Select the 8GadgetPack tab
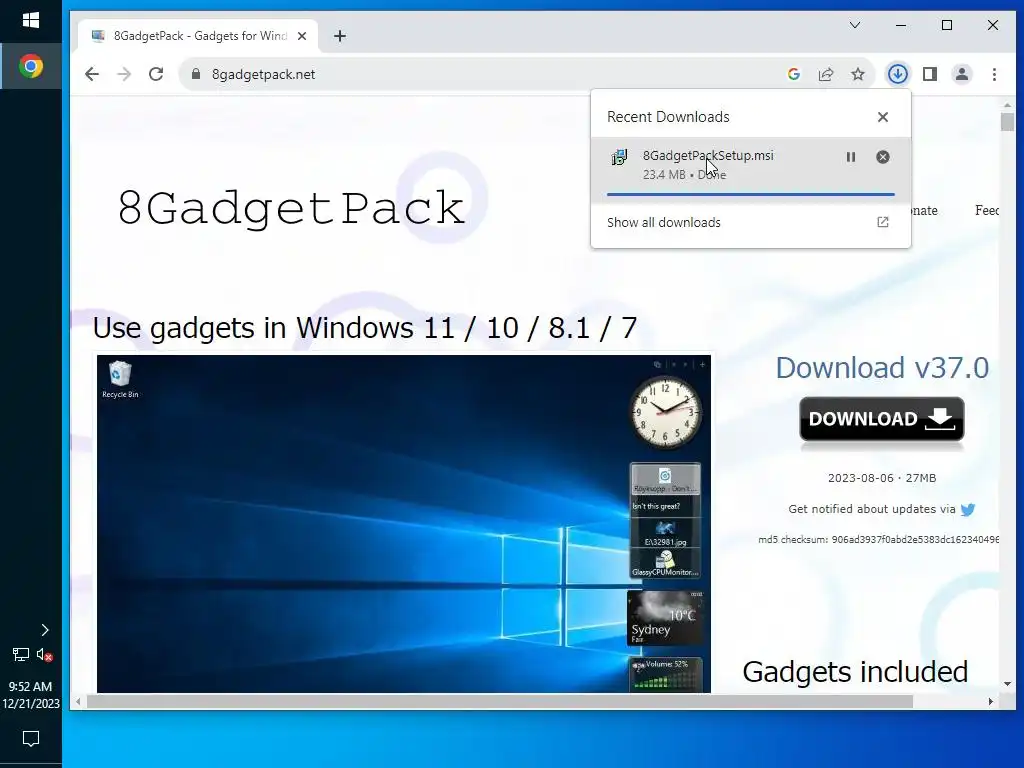1024x768 pixels. click(198, 36)
